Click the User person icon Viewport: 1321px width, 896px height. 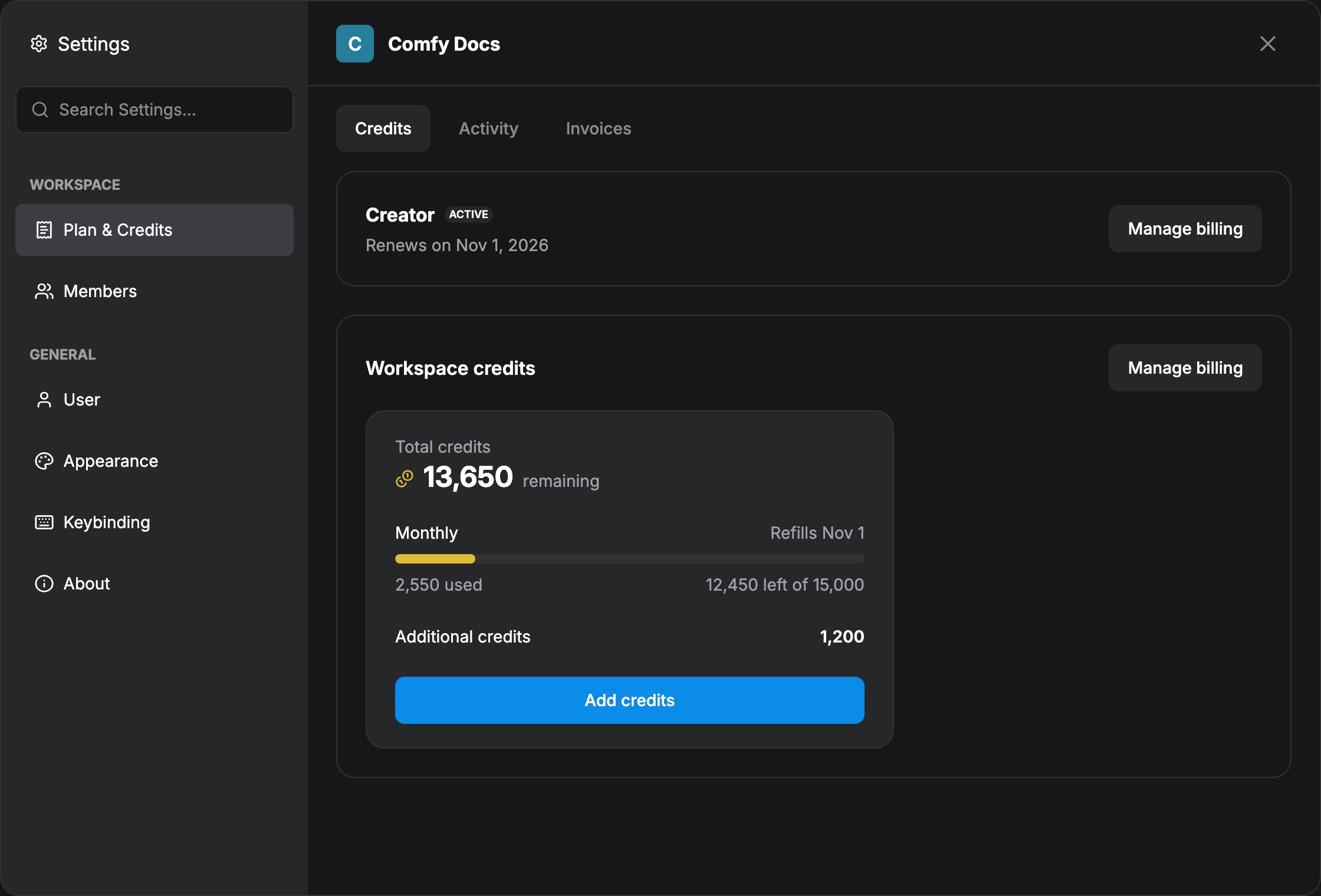tap(44, 400)
